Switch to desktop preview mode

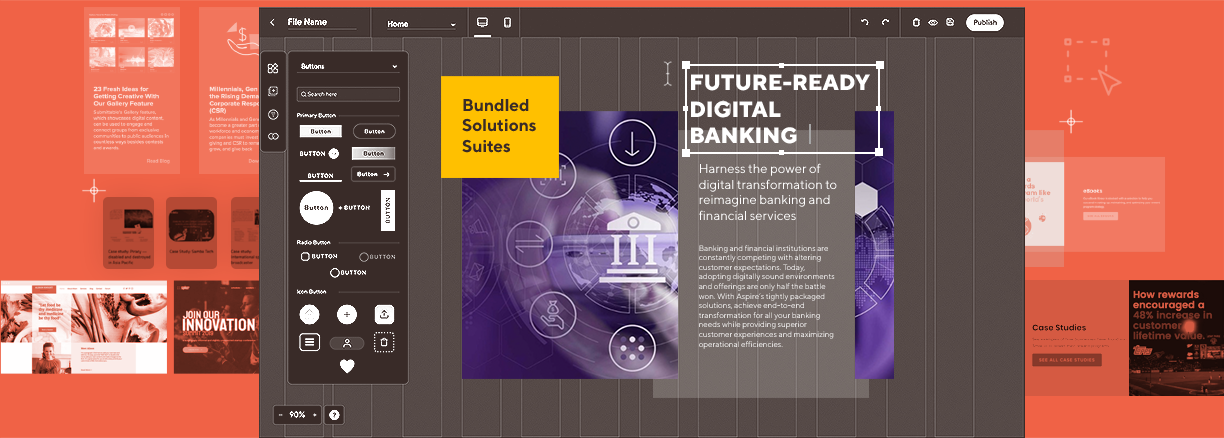pyautogui.click(x=482, y=23)
